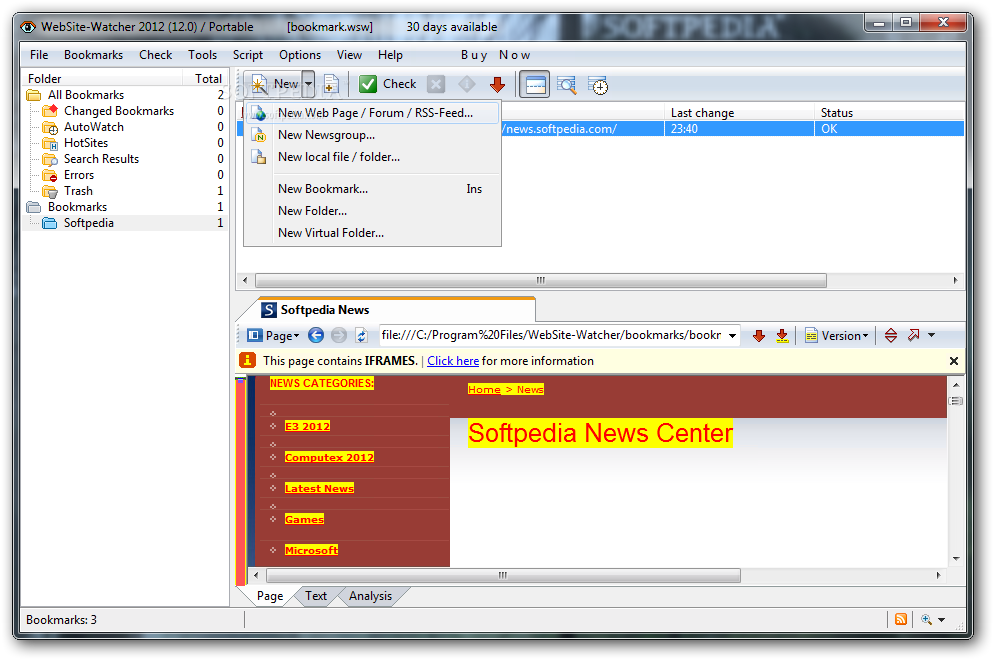Choose New Folder menu entry
This screenshot has height=660, width=994.
click(372, 211)
